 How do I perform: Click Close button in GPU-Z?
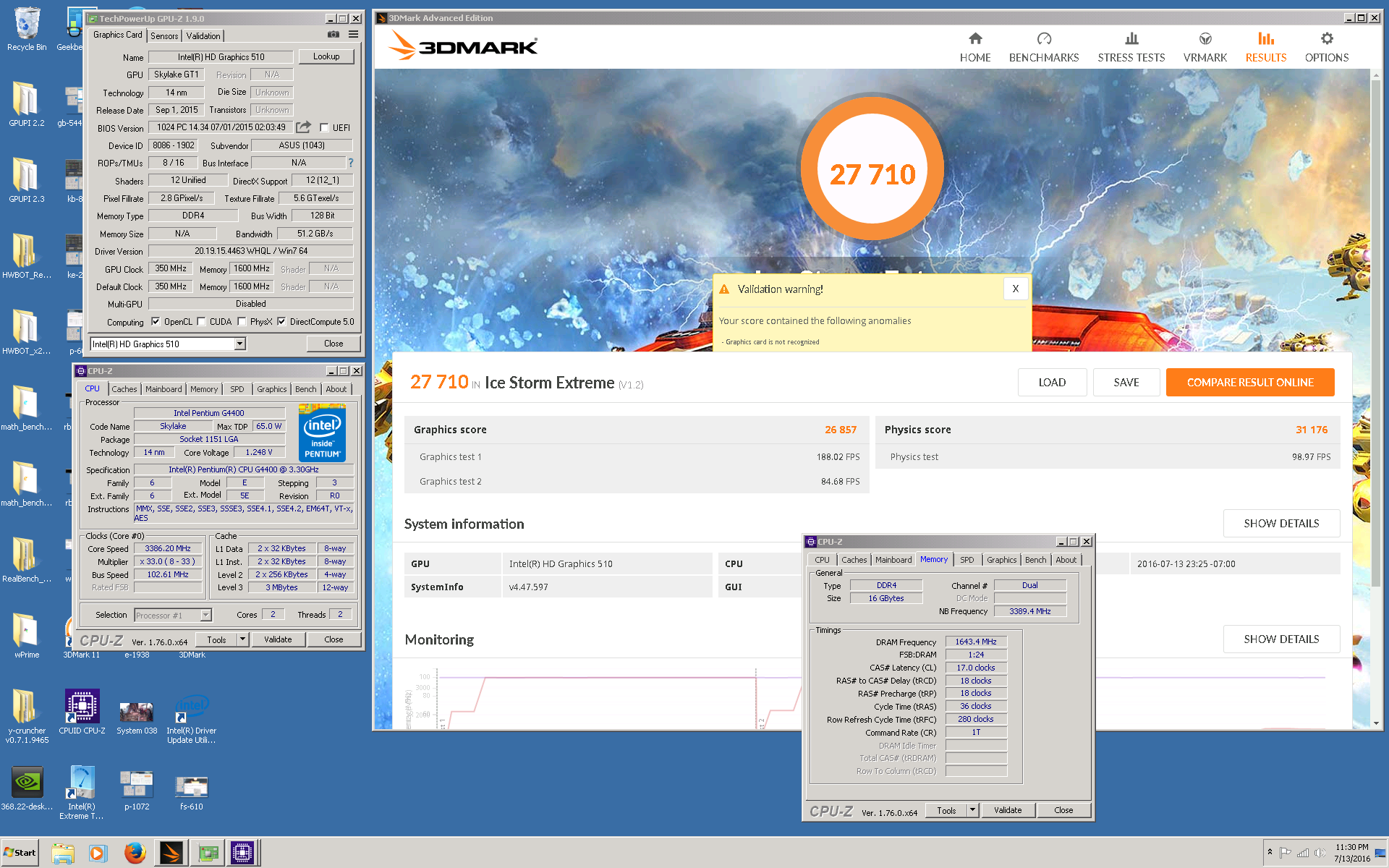click(x=334, y=344)
